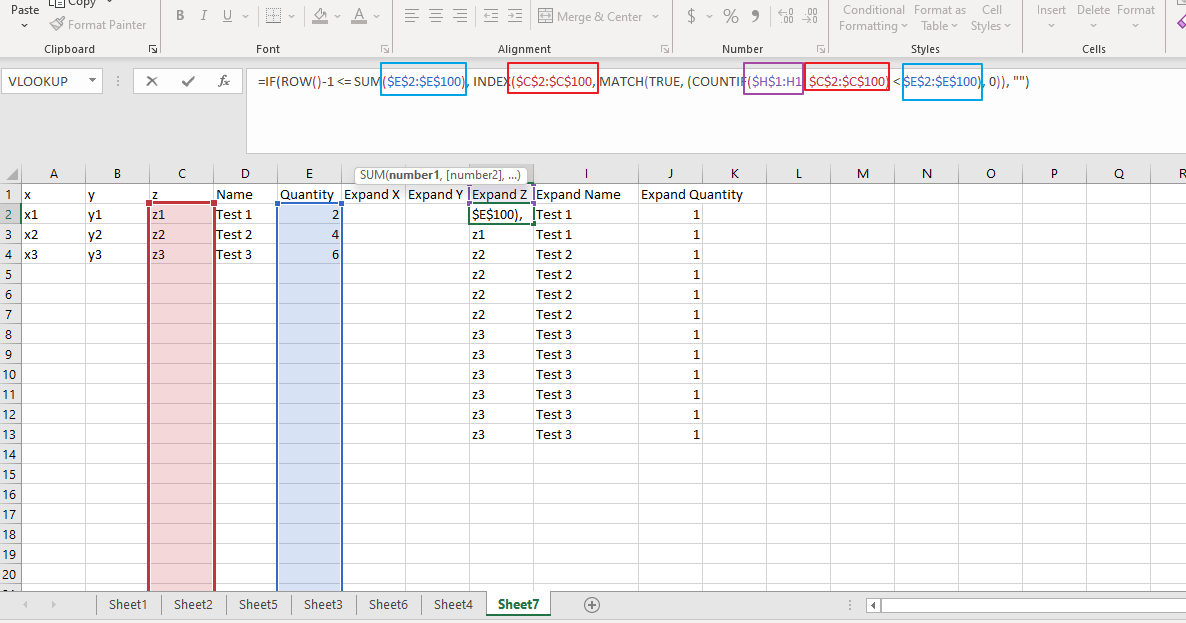Increase the cell indent
1186x623 pixels.
515,16
